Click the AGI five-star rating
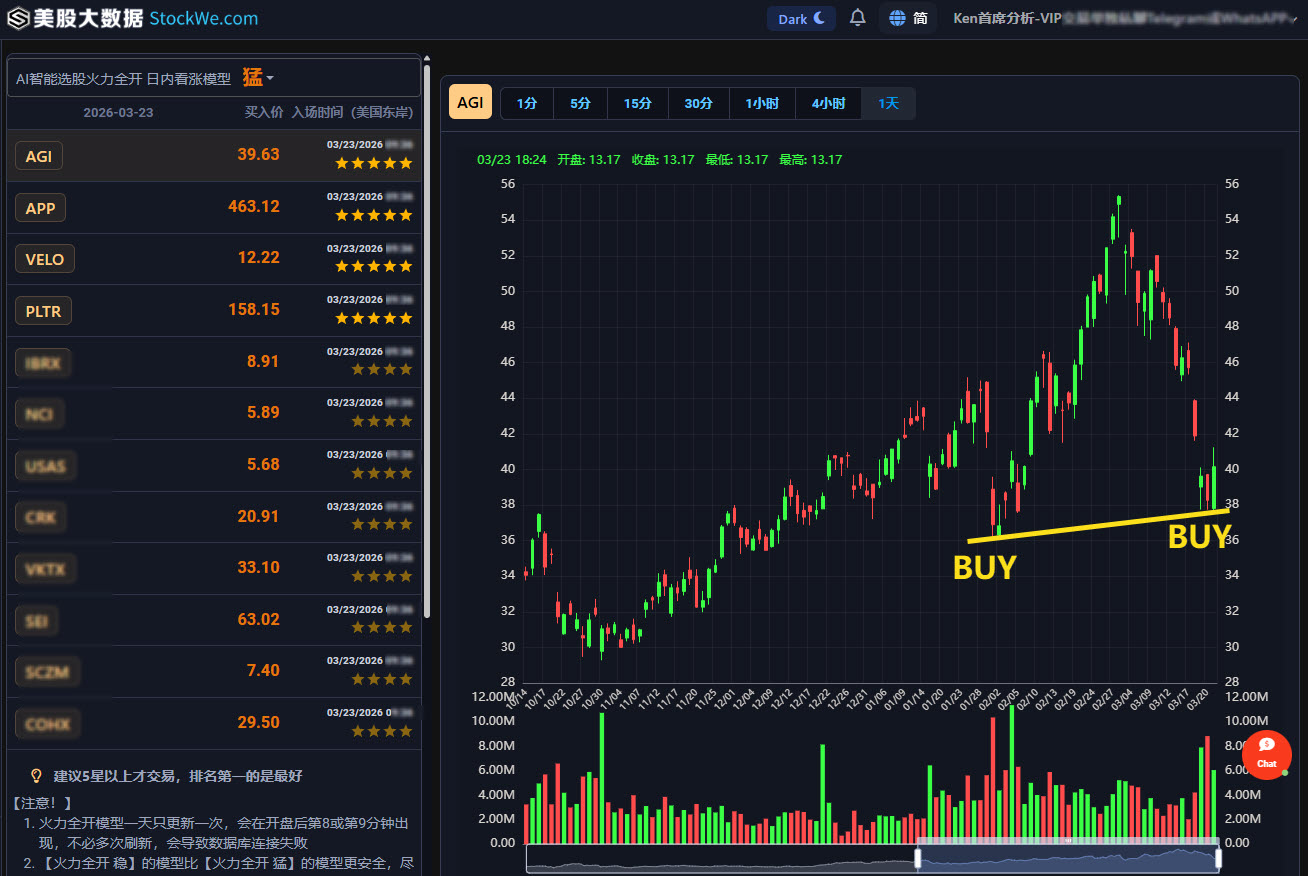1308x876 pixels. coord(373,162)
